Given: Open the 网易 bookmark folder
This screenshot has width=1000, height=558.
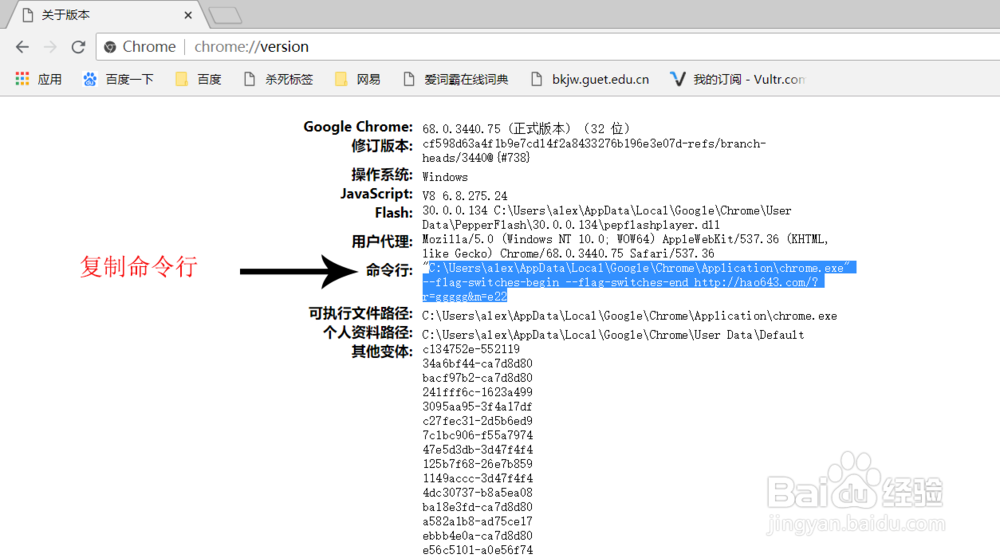Looking at the screenshot, I should pos(358,79).
